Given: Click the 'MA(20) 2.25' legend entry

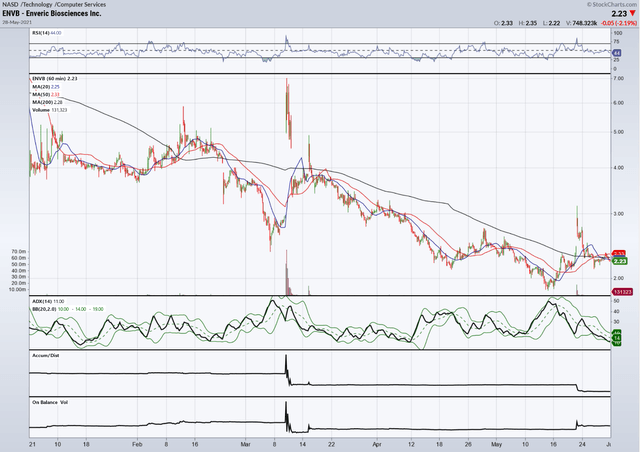Looking at the screenshot, I should 46,87.
